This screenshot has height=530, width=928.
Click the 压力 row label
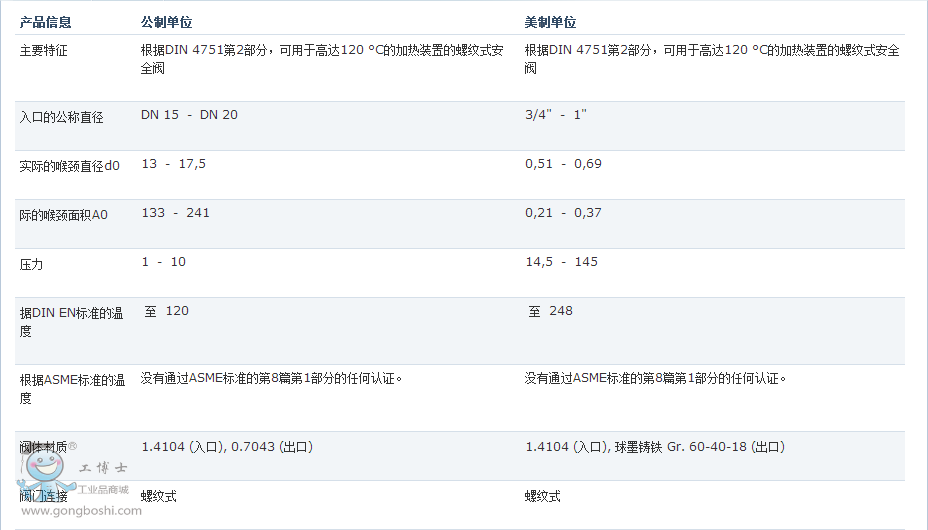click(32, 264)
